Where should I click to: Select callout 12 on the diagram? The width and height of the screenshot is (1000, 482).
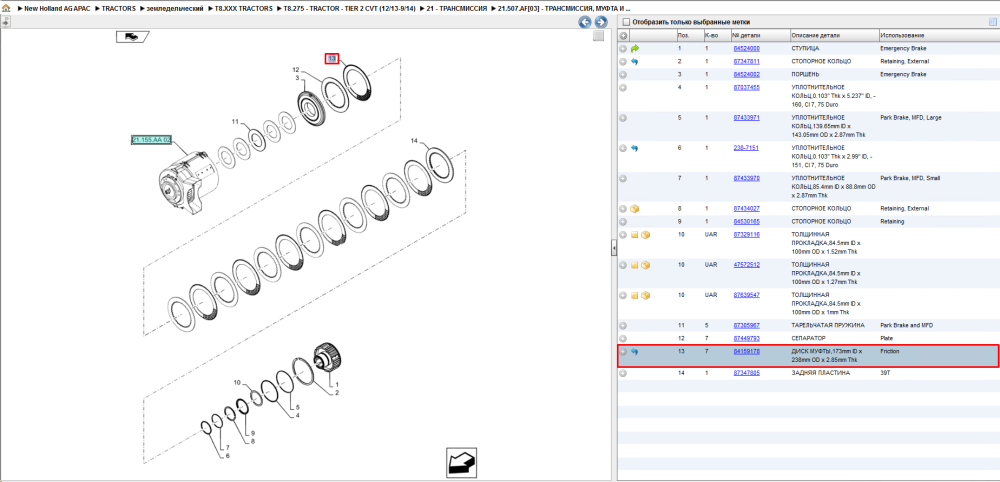point(296,69)
